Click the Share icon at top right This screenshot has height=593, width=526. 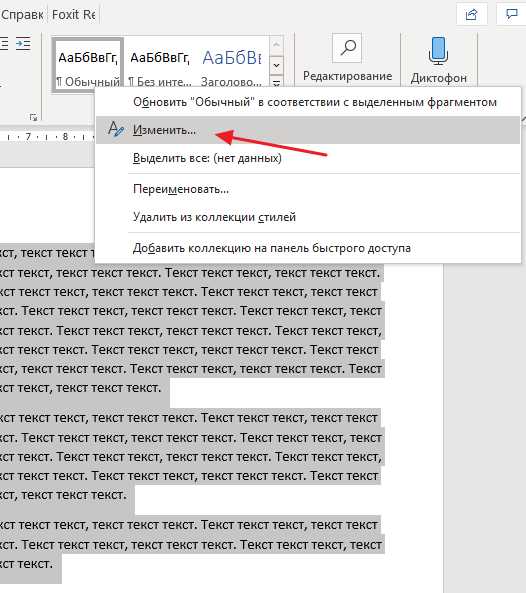471,15
